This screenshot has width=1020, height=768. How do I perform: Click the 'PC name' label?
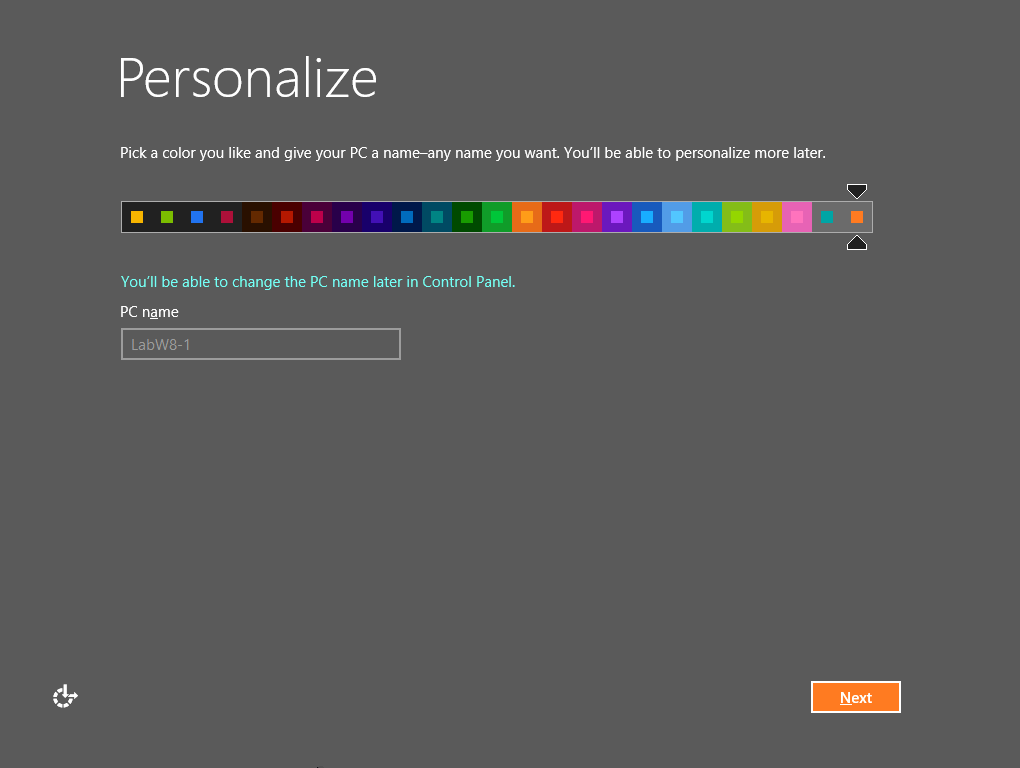149,312
